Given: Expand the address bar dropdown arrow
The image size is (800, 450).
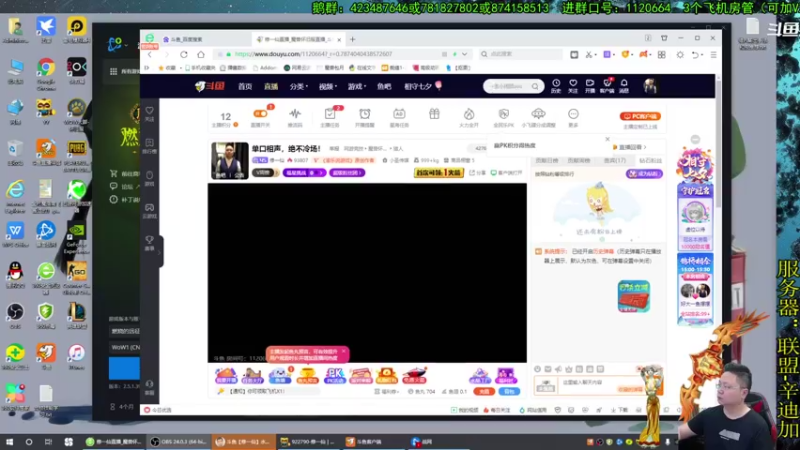Looking at the screenshot, I should 464,54.
